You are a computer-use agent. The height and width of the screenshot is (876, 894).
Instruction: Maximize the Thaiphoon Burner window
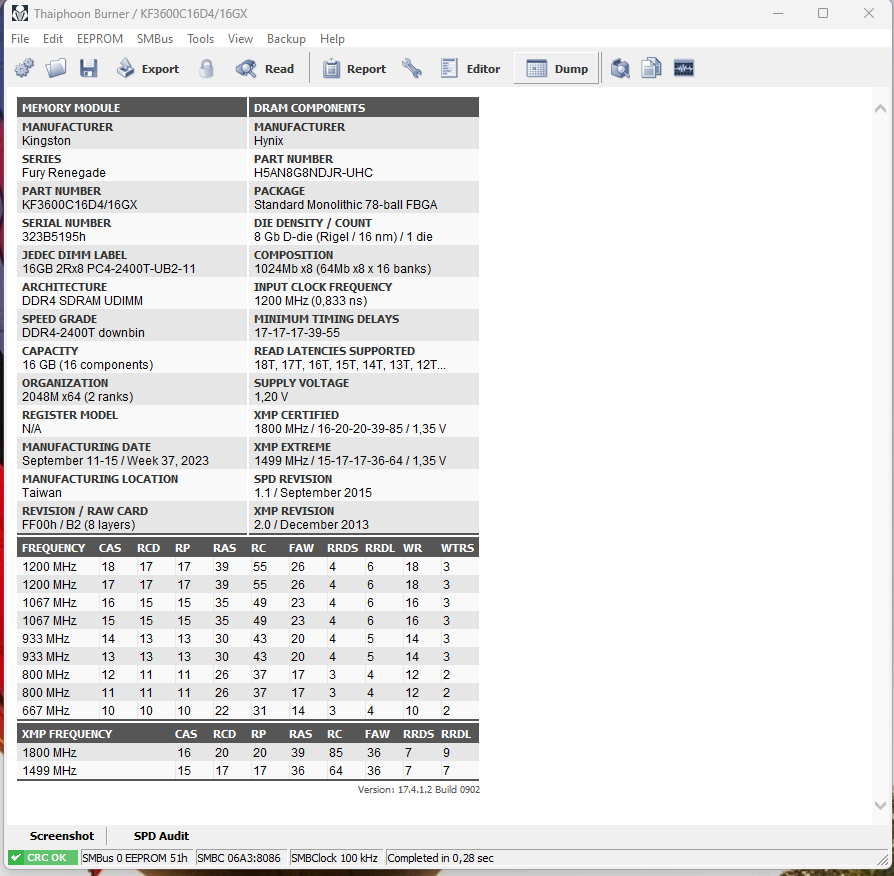[823, 13]
